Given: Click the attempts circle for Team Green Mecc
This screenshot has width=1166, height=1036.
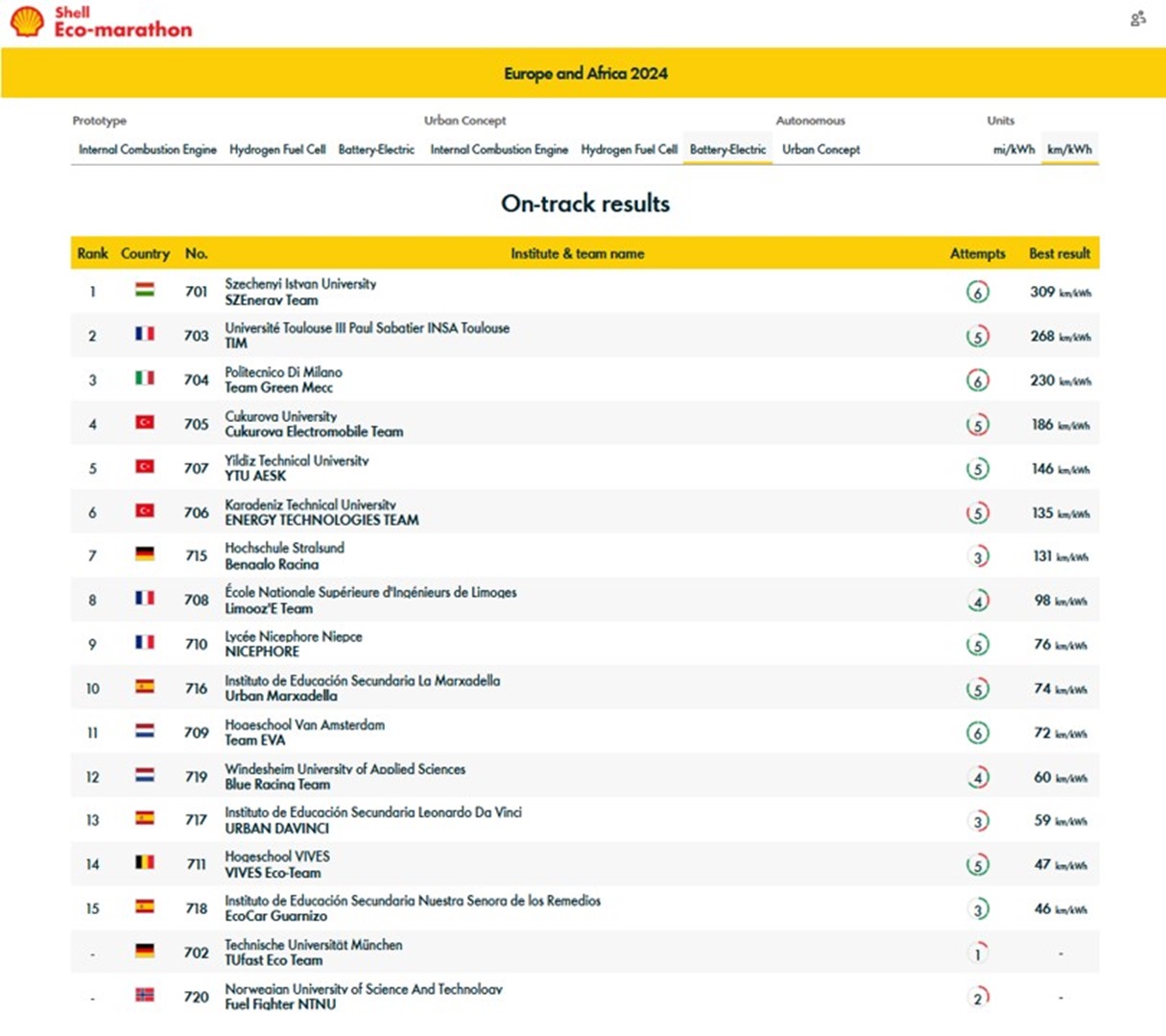Looking at the screenshot, I should tap(977, 380).
